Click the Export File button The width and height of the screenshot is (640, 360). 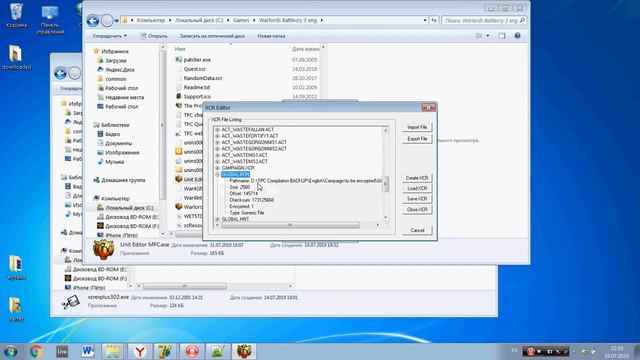pyautogui.click(x=417, y=139)
